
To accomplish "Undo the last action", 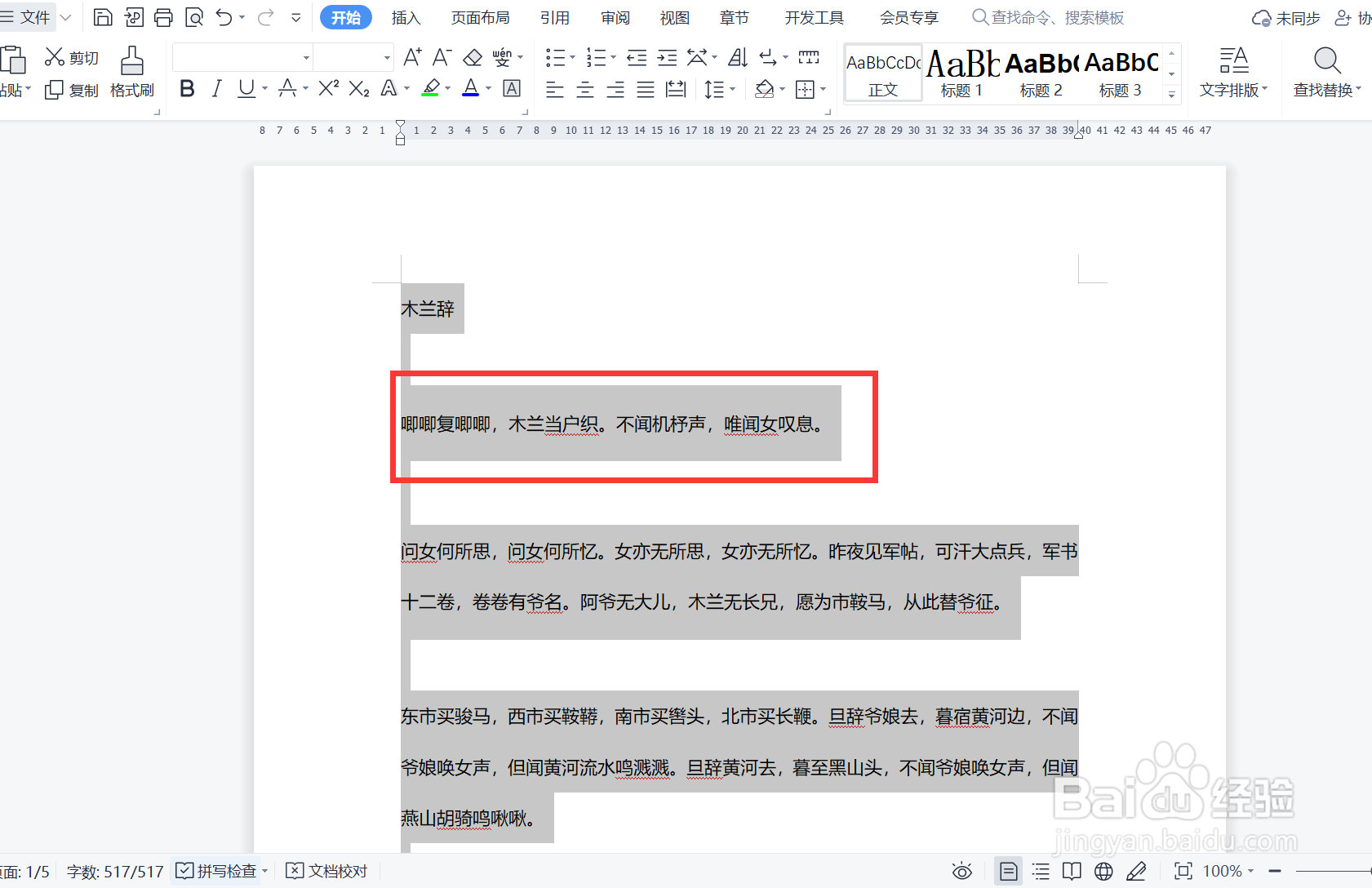I will (224, 17).
